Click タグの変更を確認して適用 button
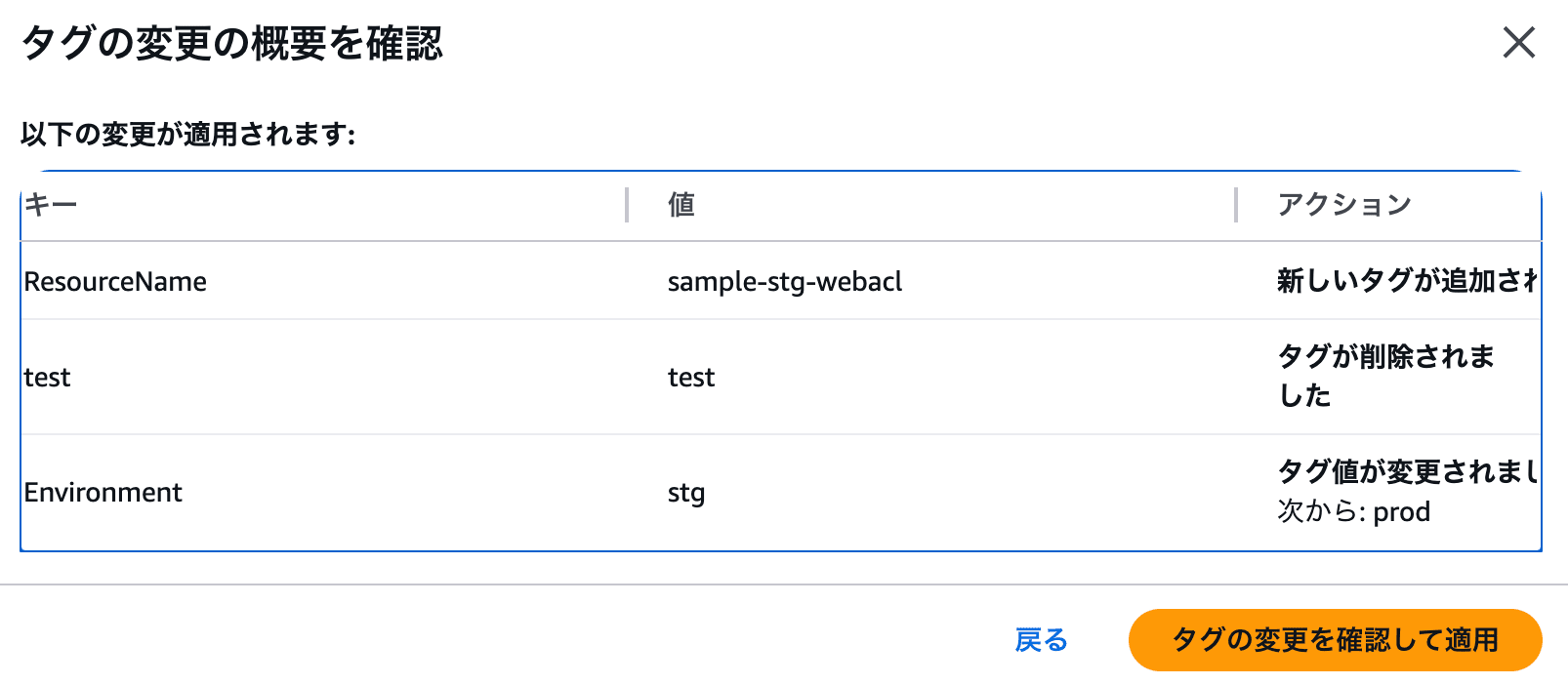1568x685 pixels. (x=1335, y=640)
